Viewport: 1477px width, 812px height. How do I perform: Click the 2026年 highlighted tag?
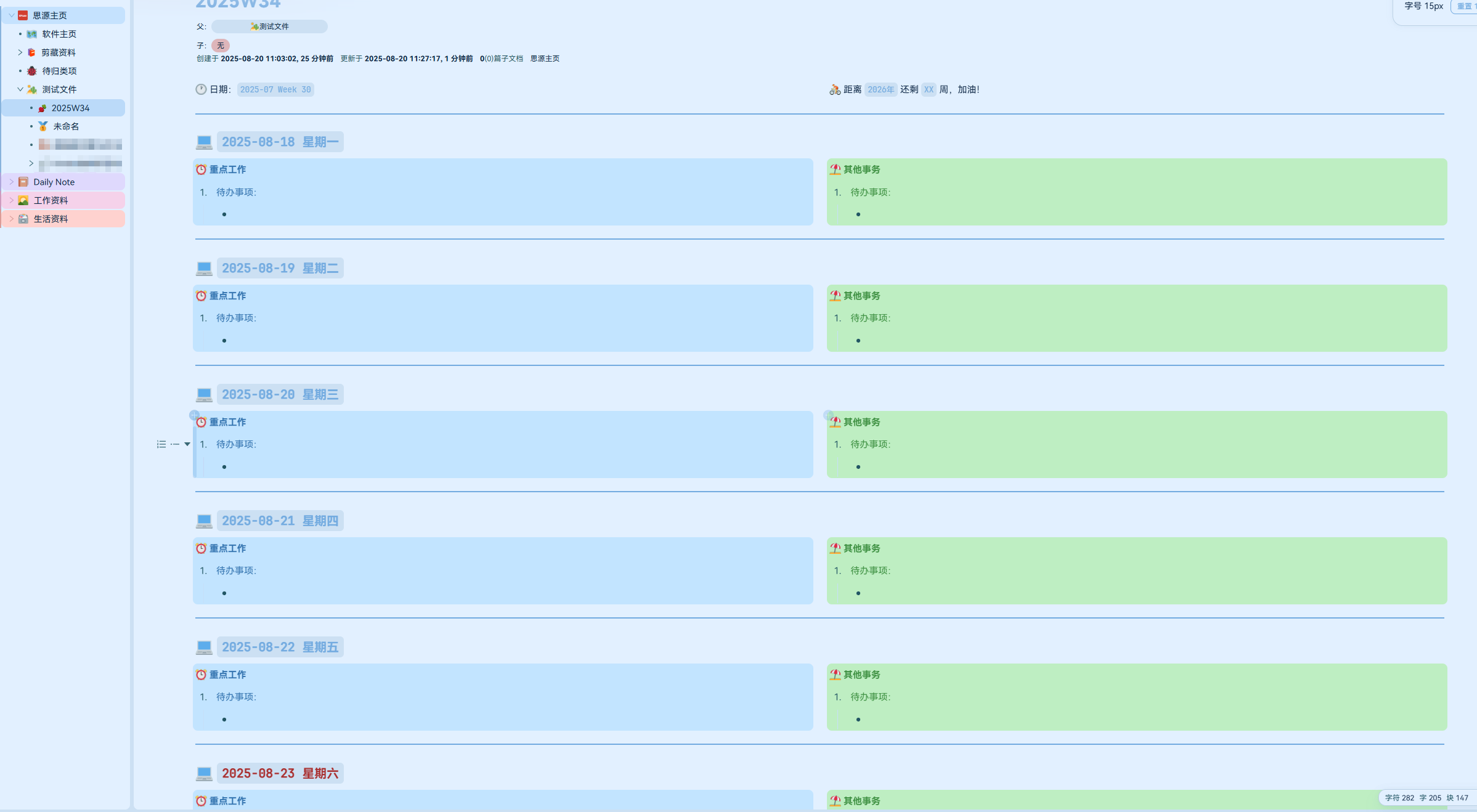click(x=881, y=90)
